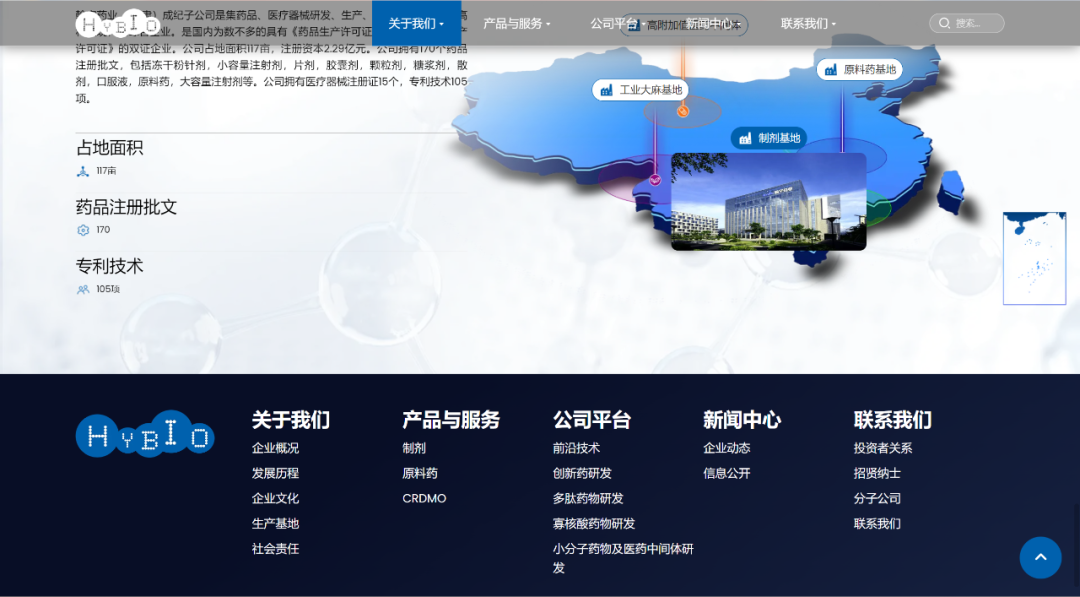
Task: Click footer heading 新闻中心
Action: [742, 419]
